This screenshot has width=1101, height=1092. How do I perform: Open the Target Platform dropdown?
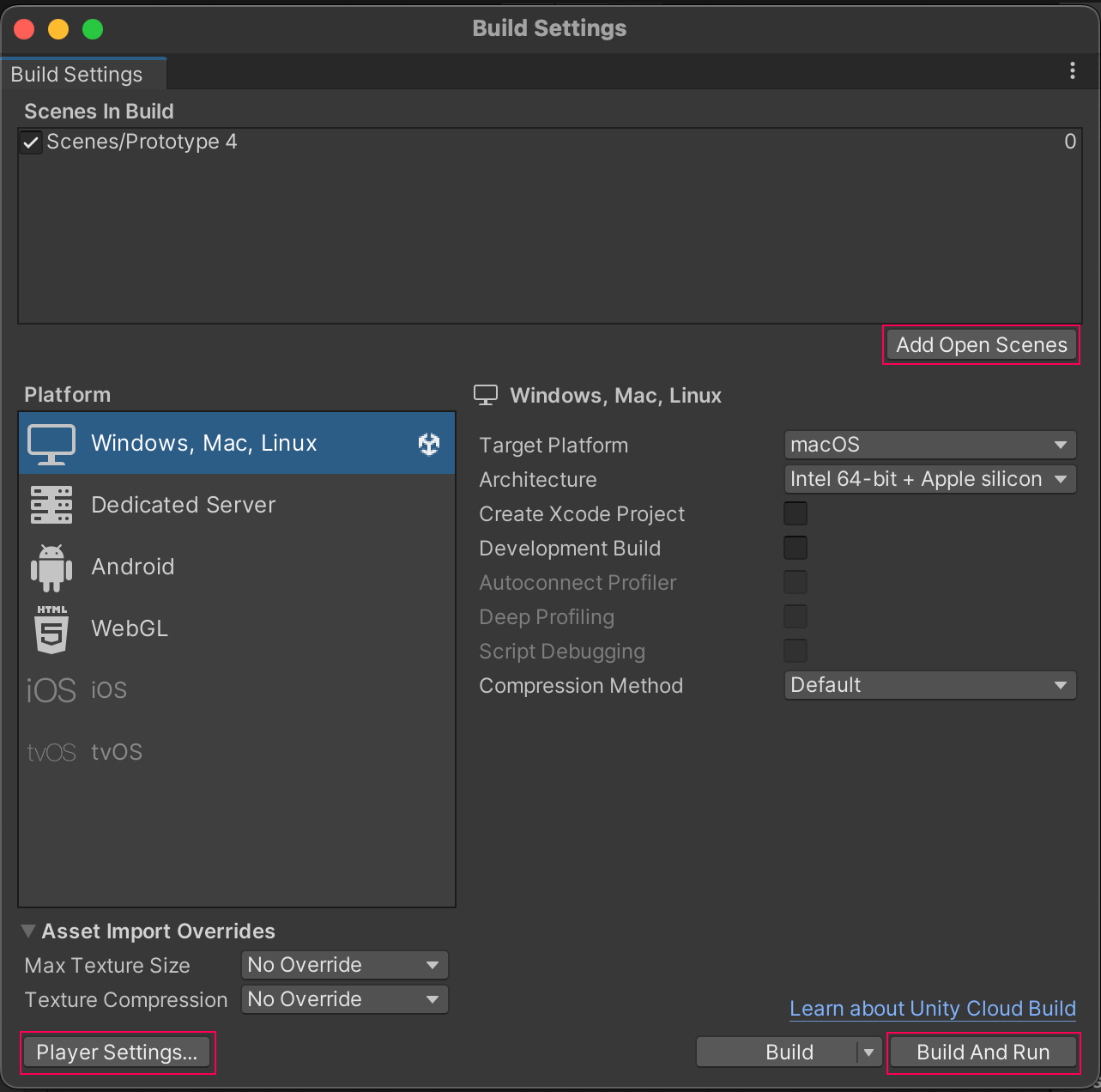(929, 445)
